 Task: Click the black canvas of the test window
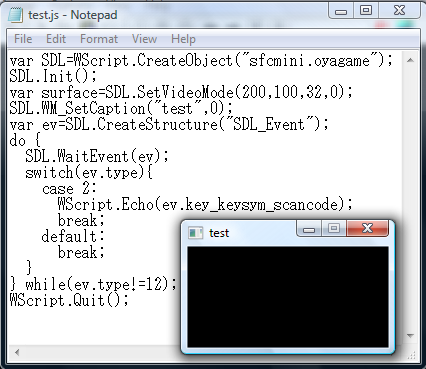[x=288, y=297]
